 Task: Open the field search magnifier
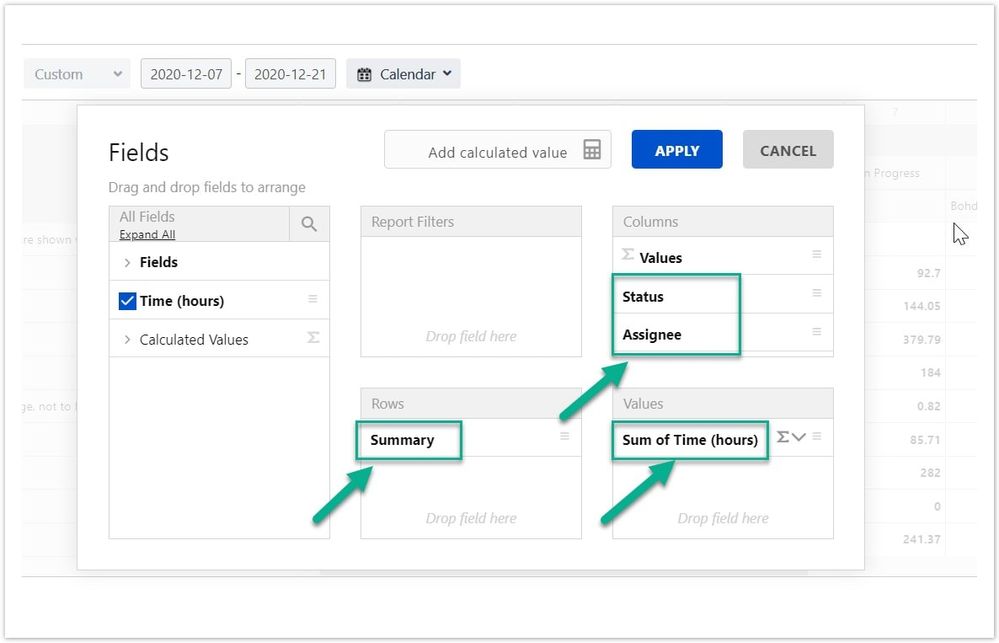pos(311,223)
